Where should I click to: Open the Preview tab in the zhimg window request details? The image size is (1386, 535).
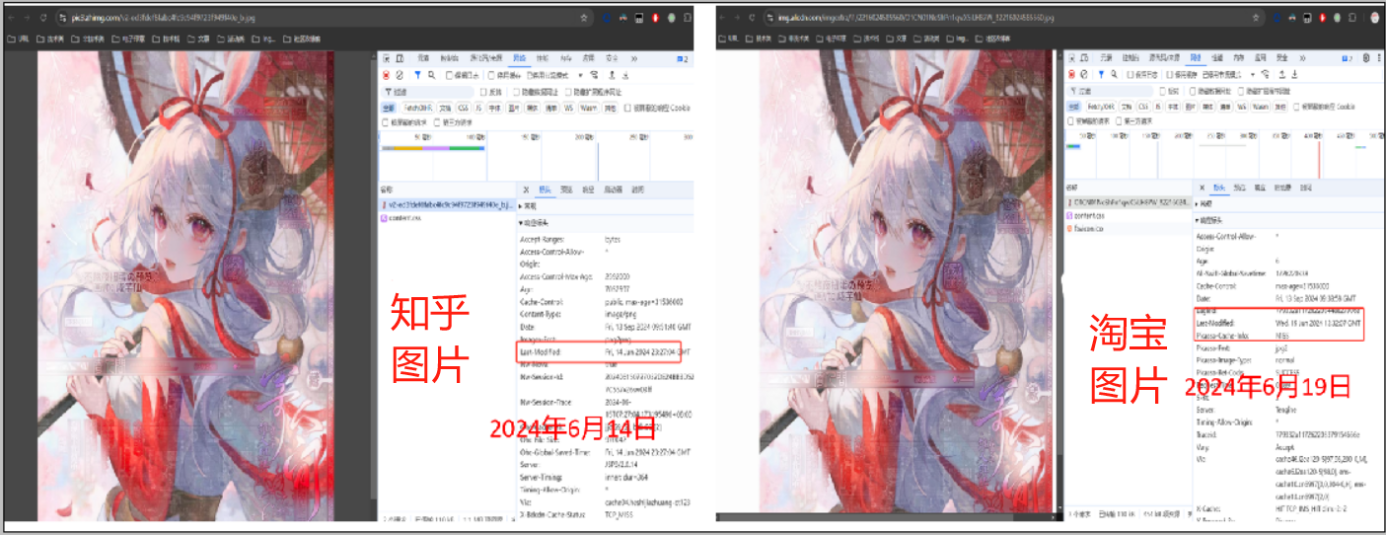tap(566, 190)
